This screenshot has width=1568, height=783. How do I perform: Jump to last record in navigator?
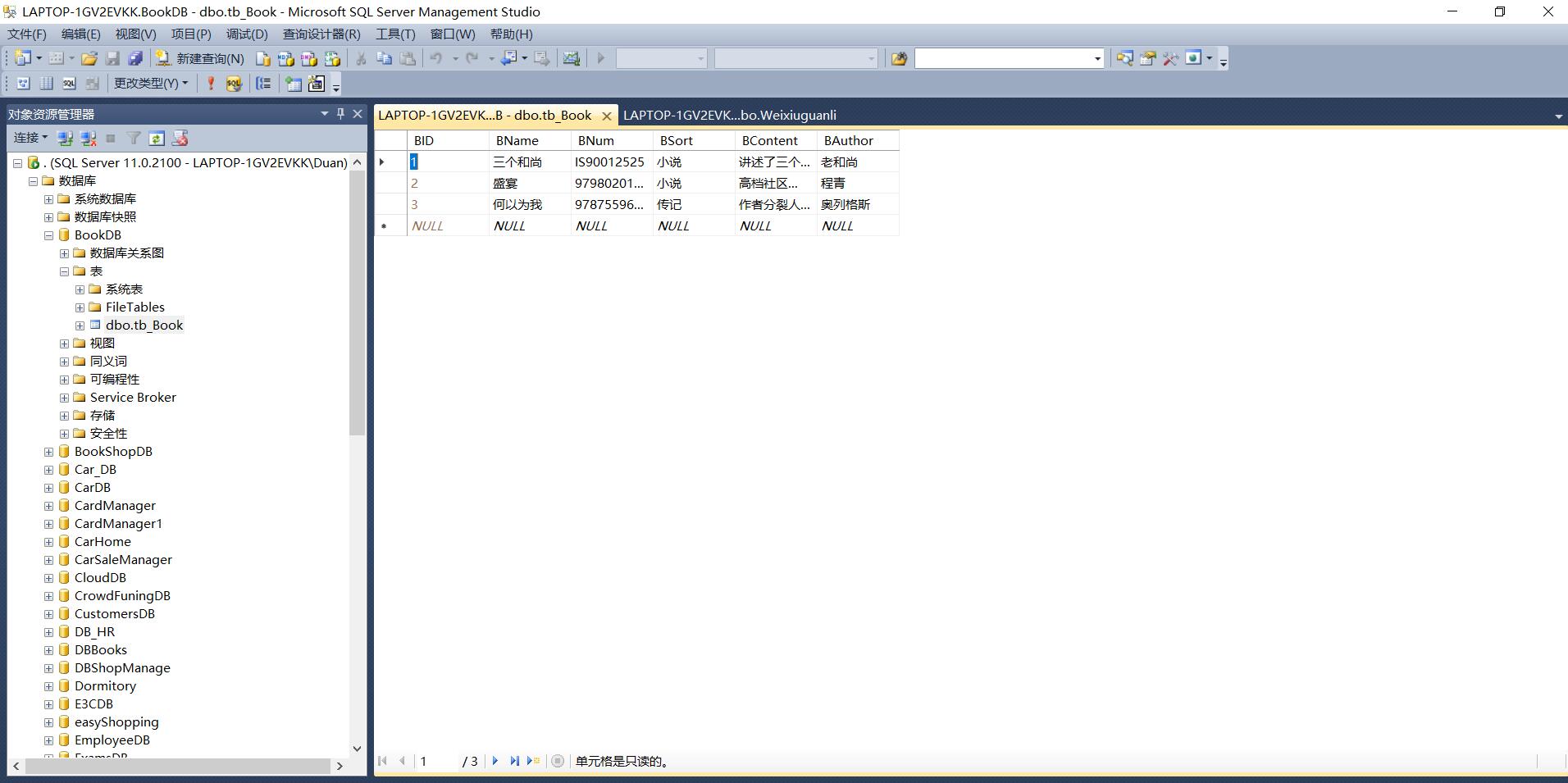514,761
